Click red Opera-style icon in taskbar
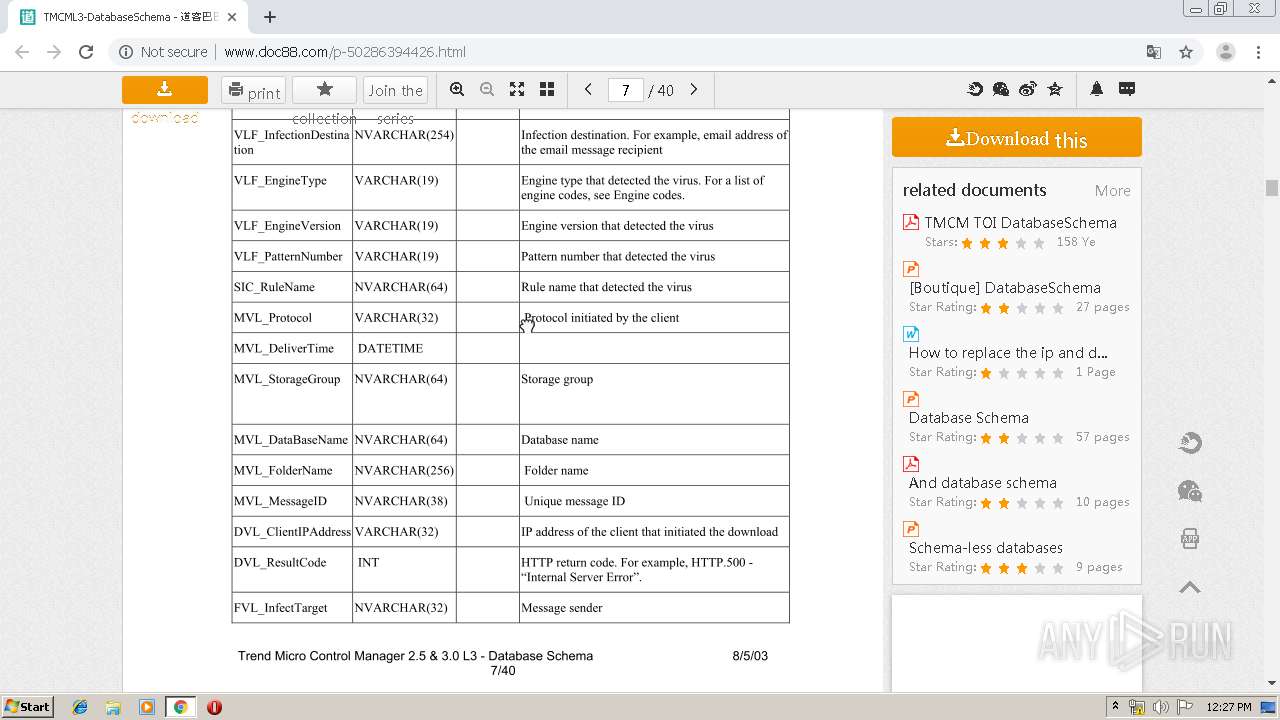 pyautogui.click(x=214, y=707)
